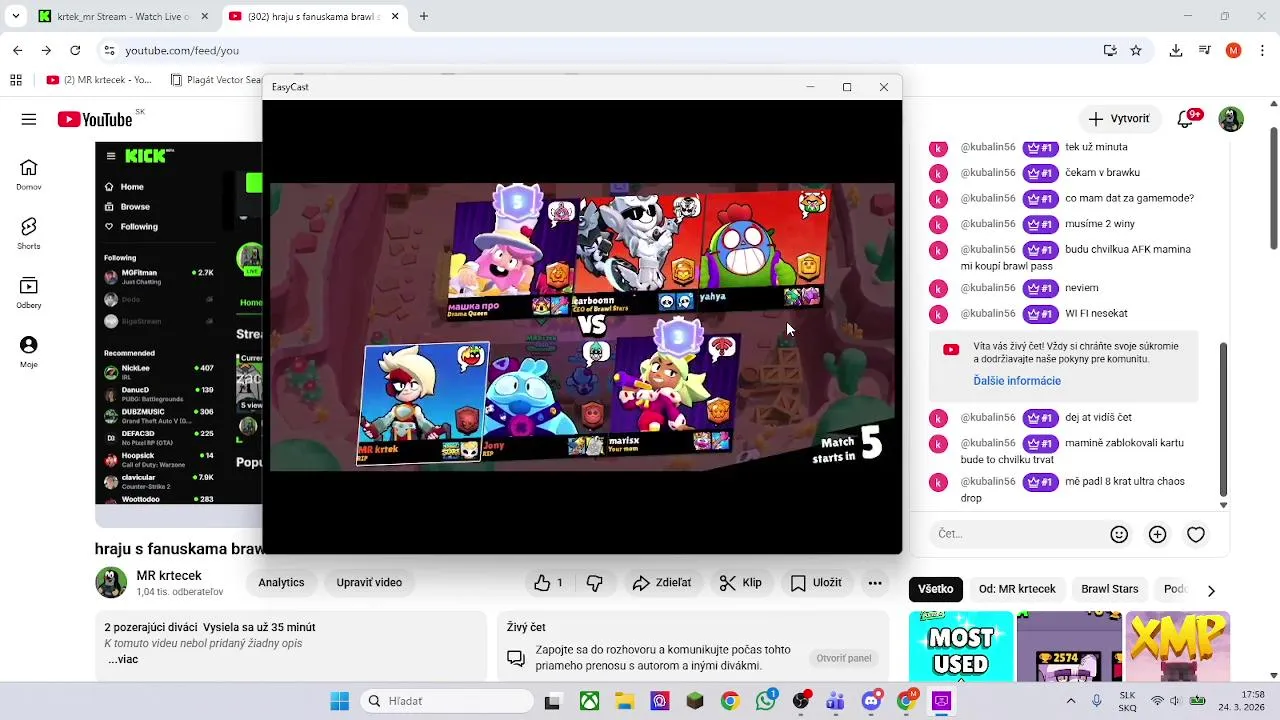1280x720 pixels.
Task: Click Otvoriť panel for live chat
Action: 844,658
